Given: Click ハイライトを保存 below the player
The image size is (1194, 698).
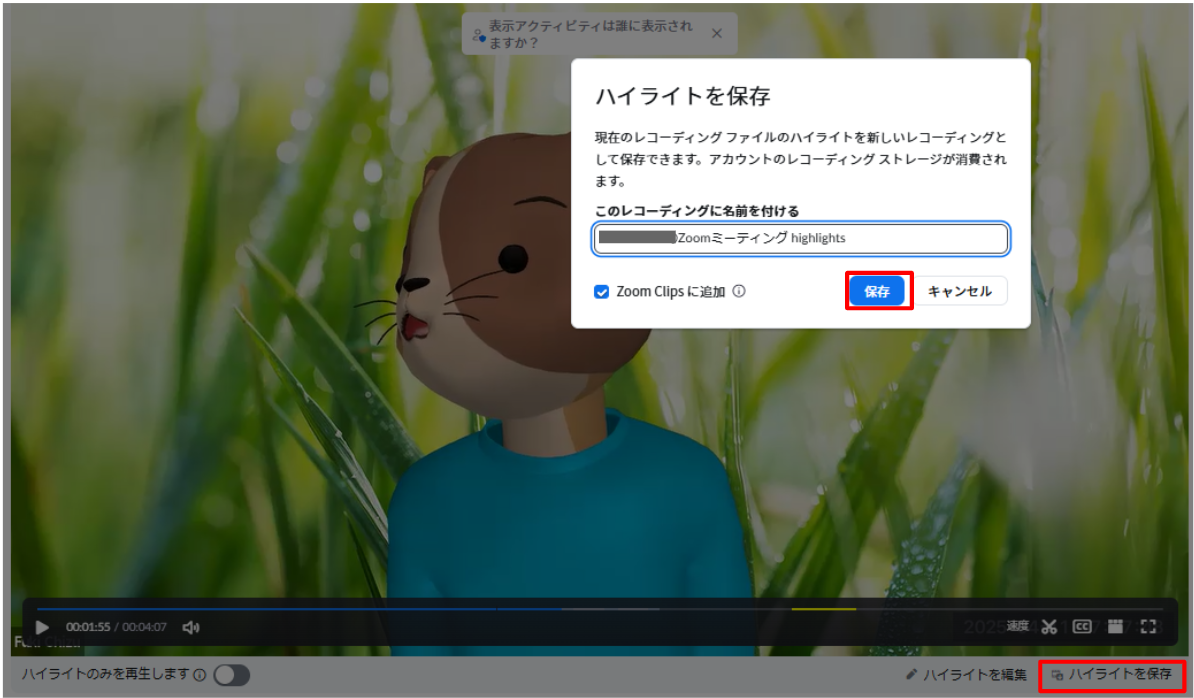Looking at the screenshot, I should 1112,674.
